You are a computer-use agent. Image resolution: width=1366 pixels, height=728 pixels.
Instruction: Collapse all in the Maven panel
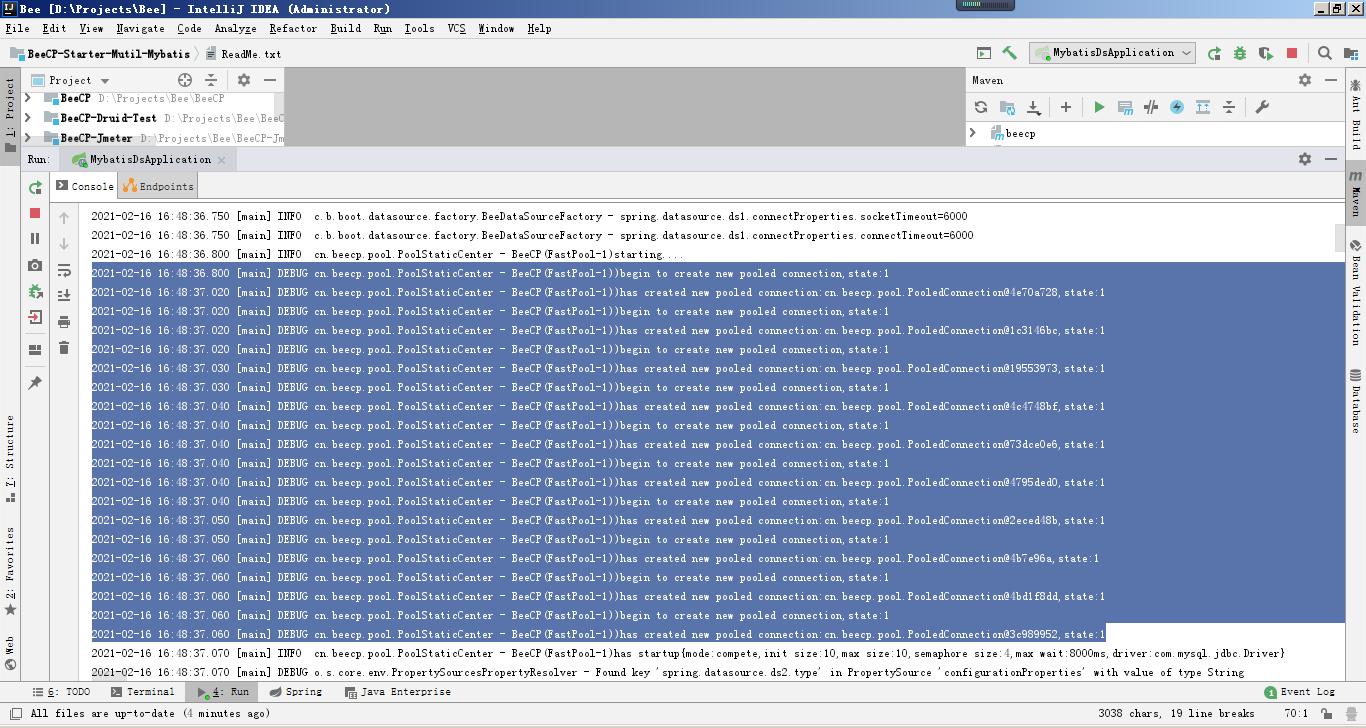coord(1229,107)
